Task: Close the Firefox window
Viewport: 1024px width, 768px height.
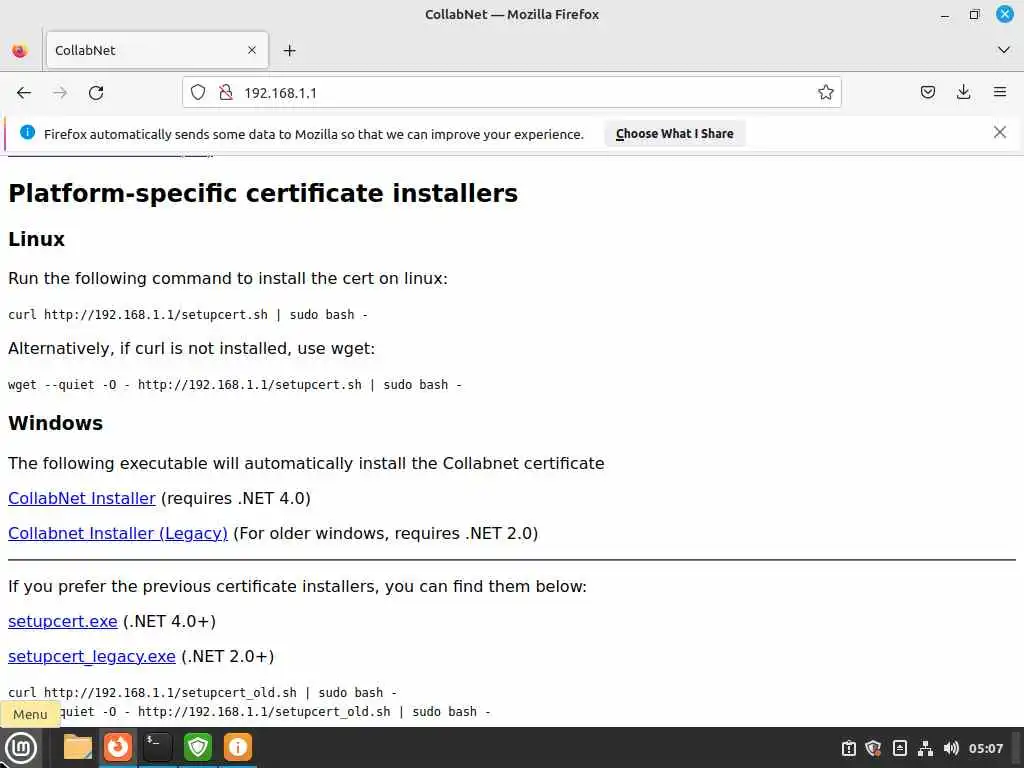Action: (1004, 14)
